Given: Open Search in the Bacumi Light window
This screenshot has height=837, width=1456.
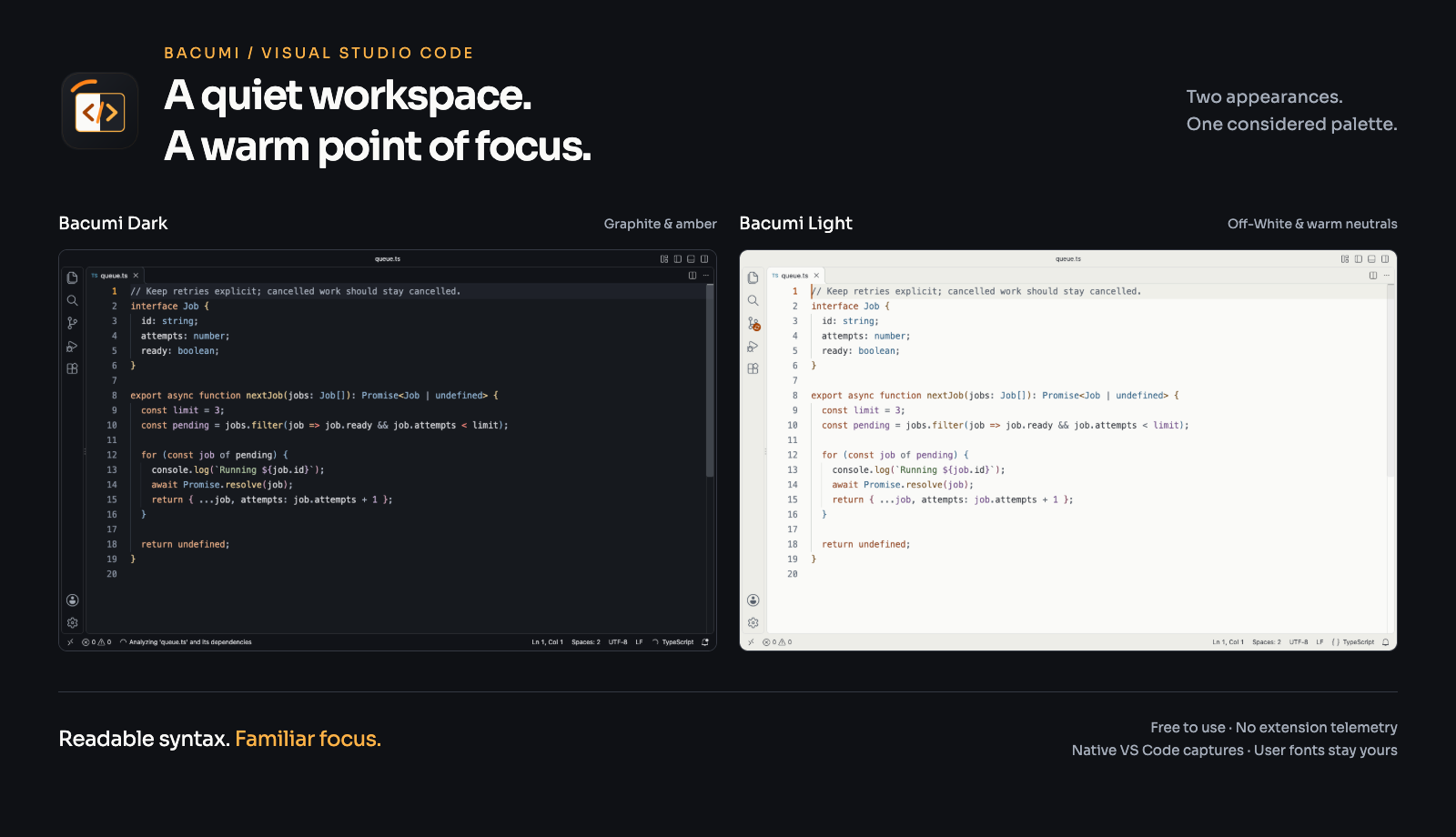Looking at the screenshot, I should click(x=753, y=300).
